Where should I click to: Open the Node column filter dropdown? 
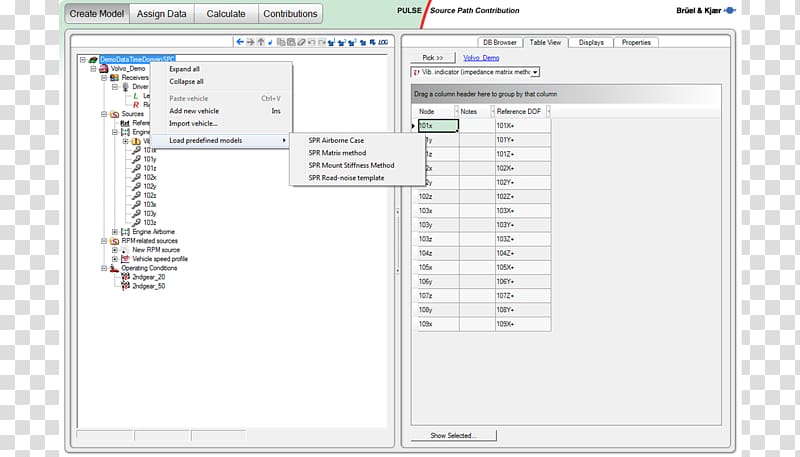456,111
